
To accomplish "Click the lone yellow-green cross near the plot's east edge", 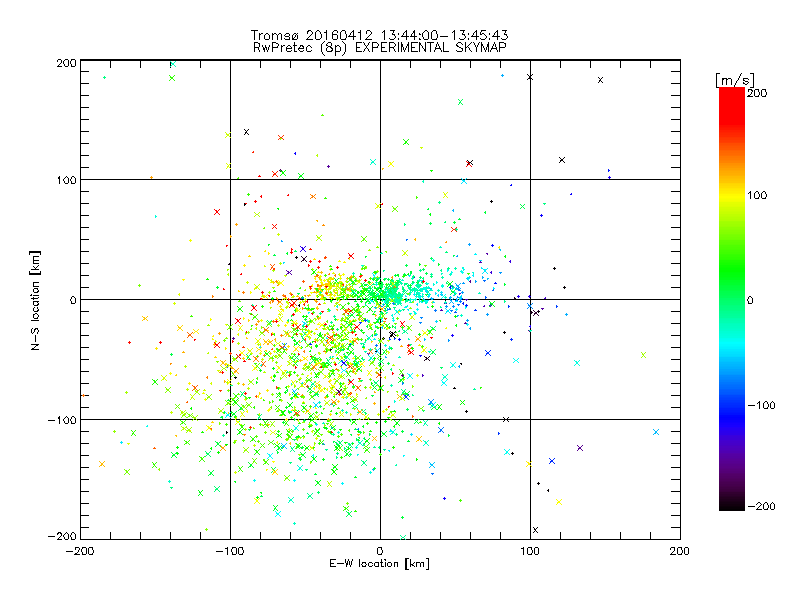I will 643,355.
